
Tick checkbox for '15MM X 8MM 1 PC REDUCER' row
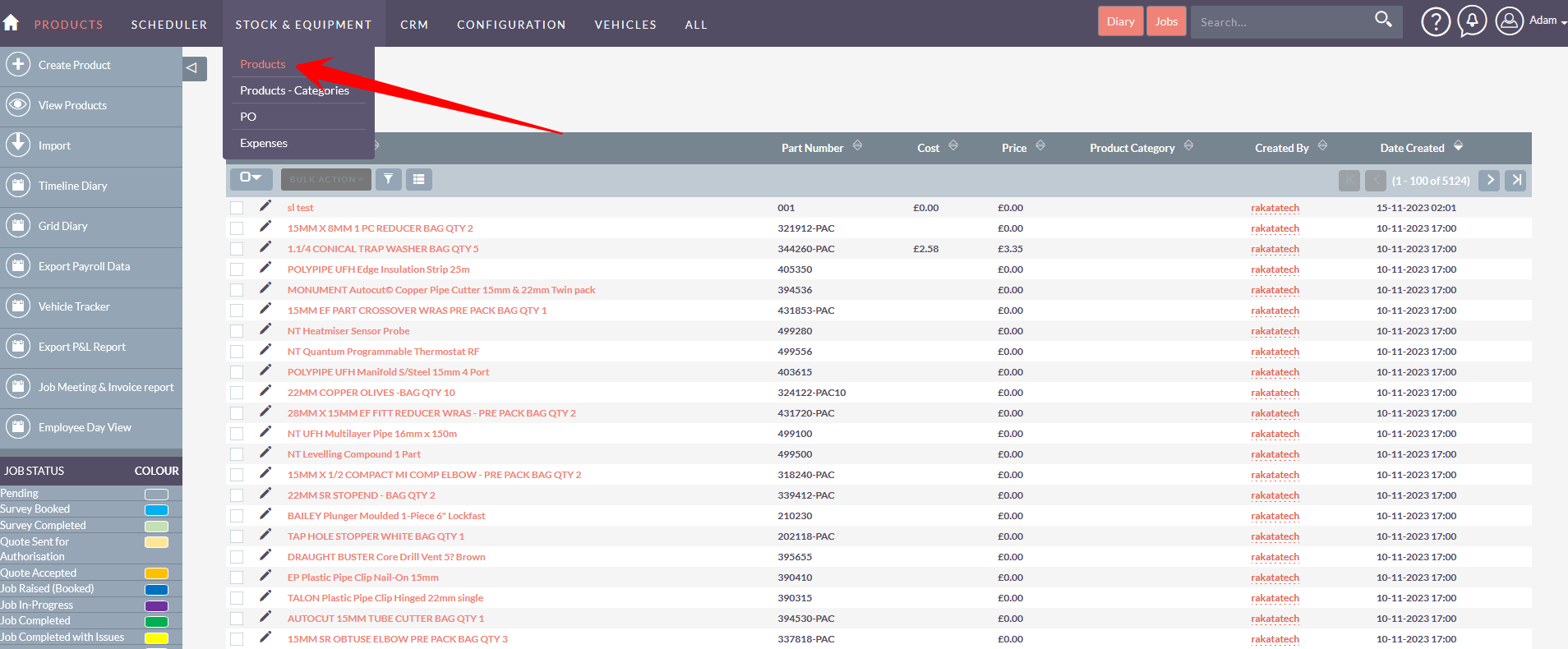tap(237, 228)
